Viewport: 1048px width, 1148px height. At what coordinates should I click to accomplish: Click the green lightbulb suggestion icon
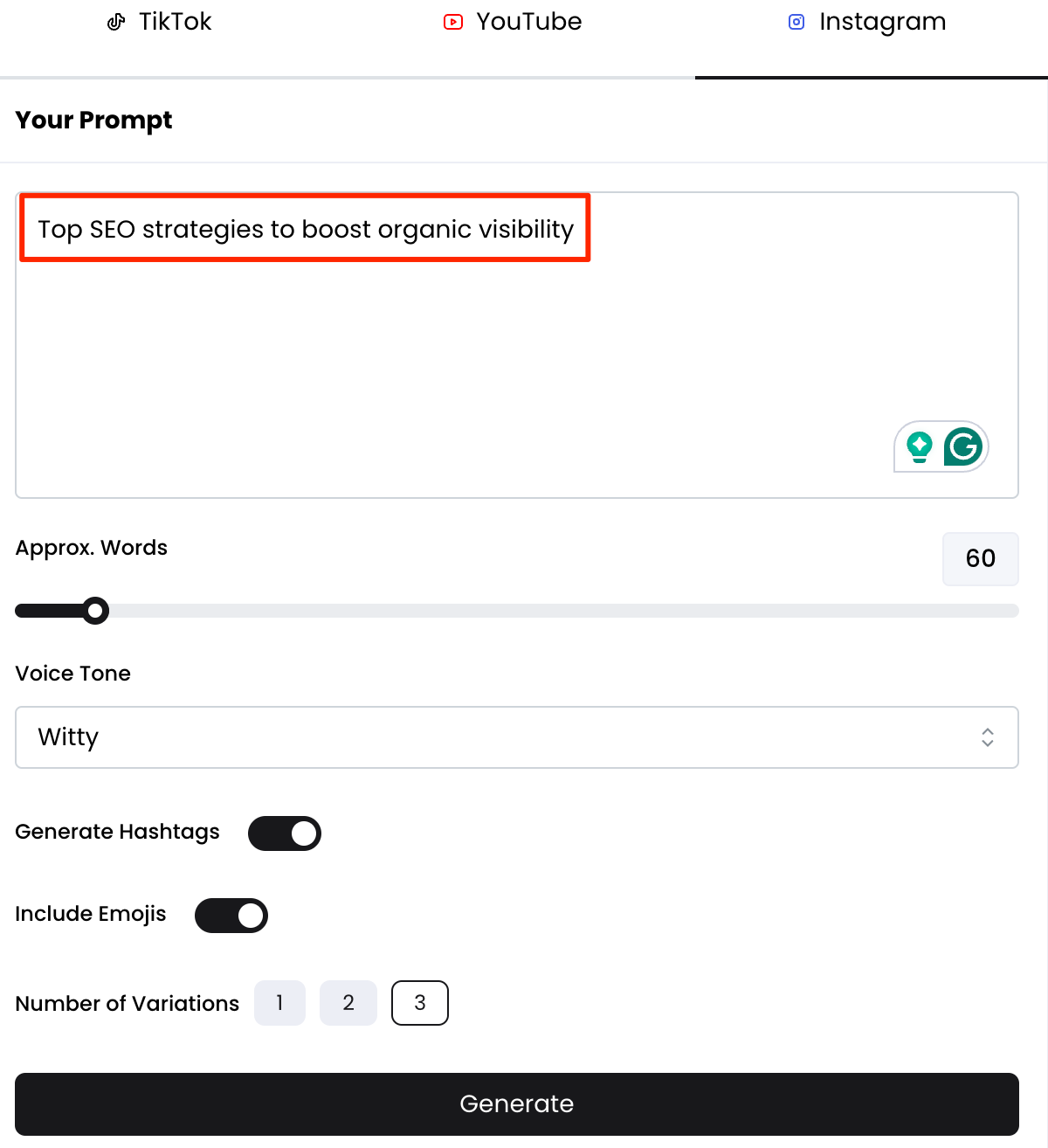pos(919,446)
